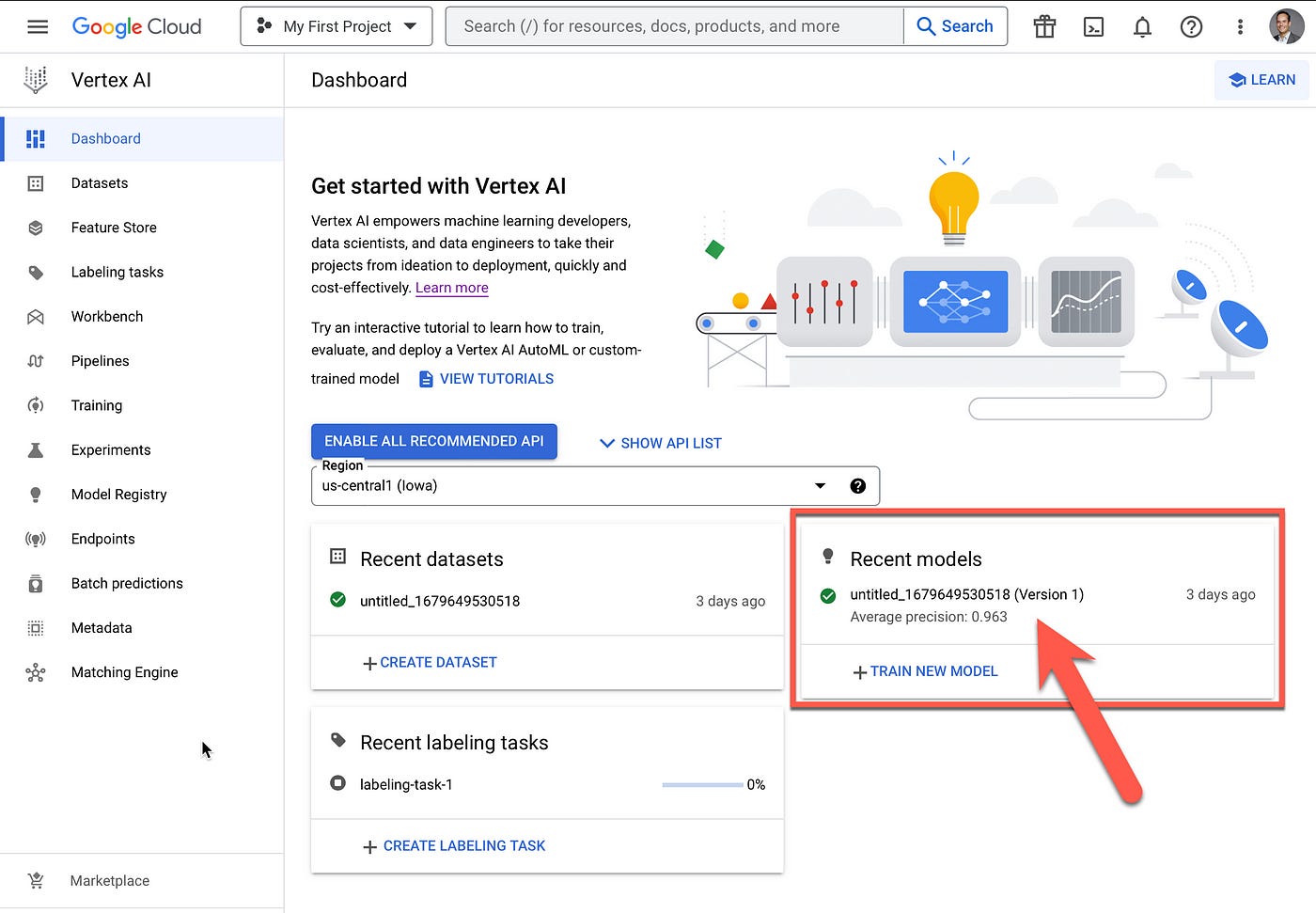This screenshot has width=1316, height=913.
Task: Open the navigation hamburger menu
Action: (x=38, y=26)
